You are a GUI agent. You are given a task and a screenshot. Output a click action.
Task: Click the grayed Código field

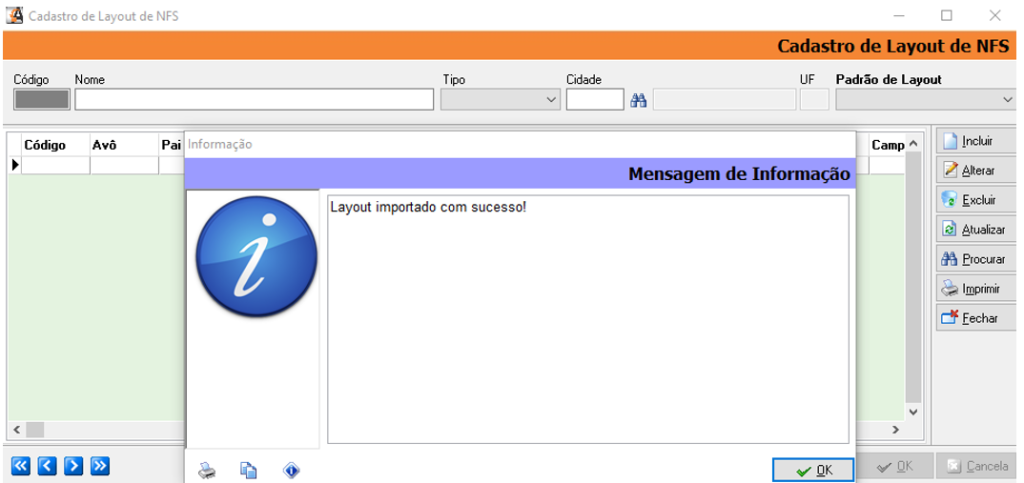[42, 99]
